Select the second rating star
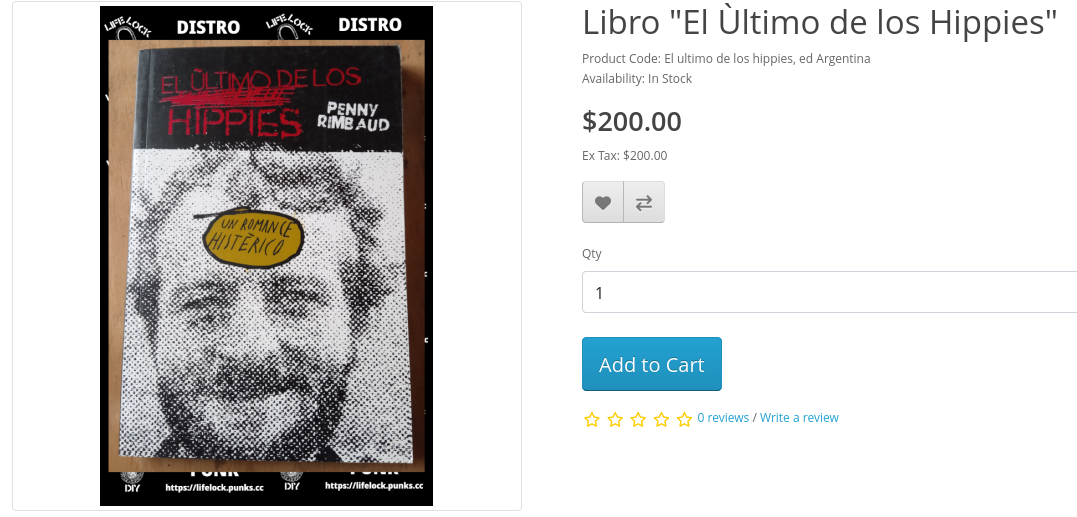1077x517 pixels. (x=615, y=419)
